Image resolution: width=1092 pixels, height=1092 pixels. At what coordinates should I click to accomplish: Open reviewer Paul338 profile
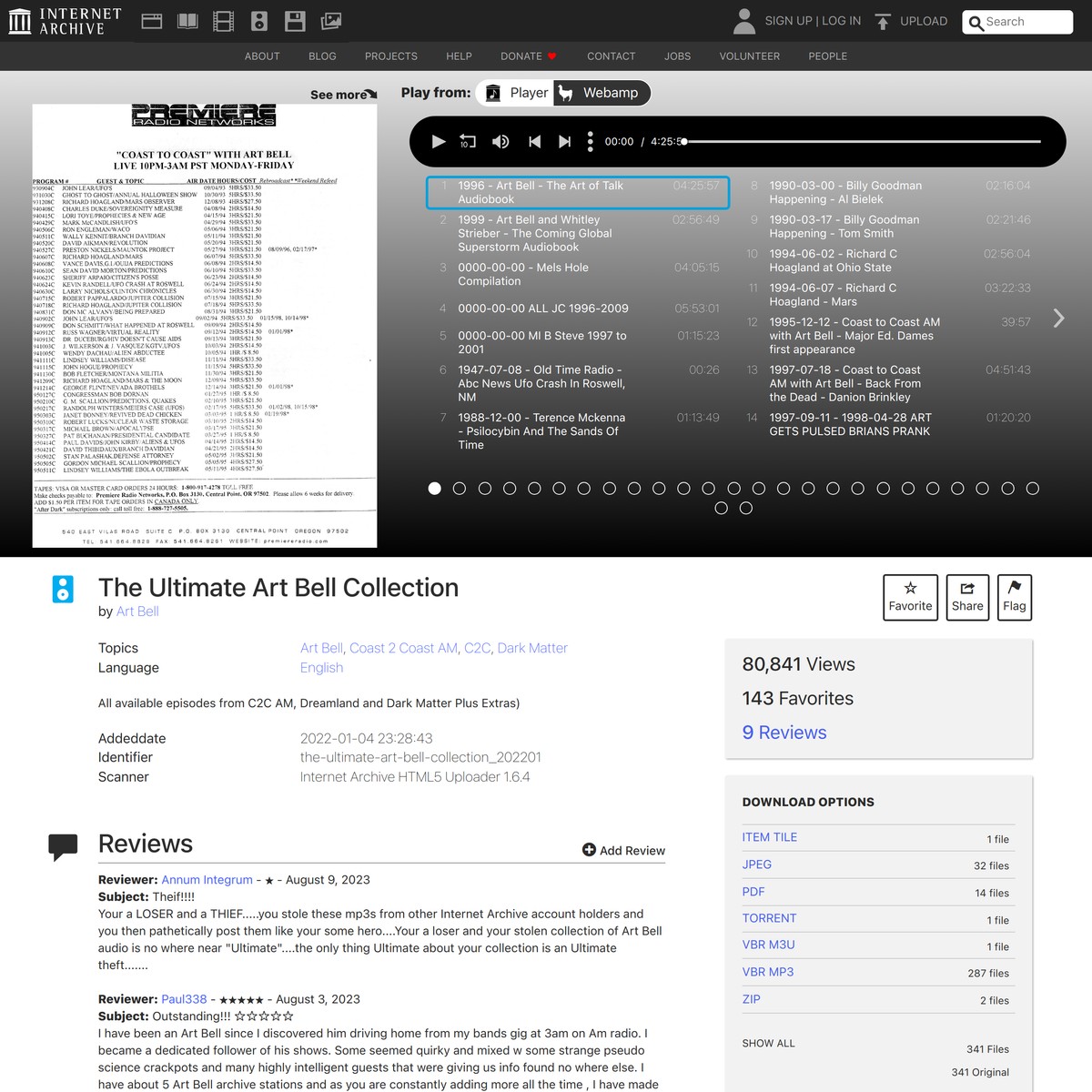tap(184, 999)
